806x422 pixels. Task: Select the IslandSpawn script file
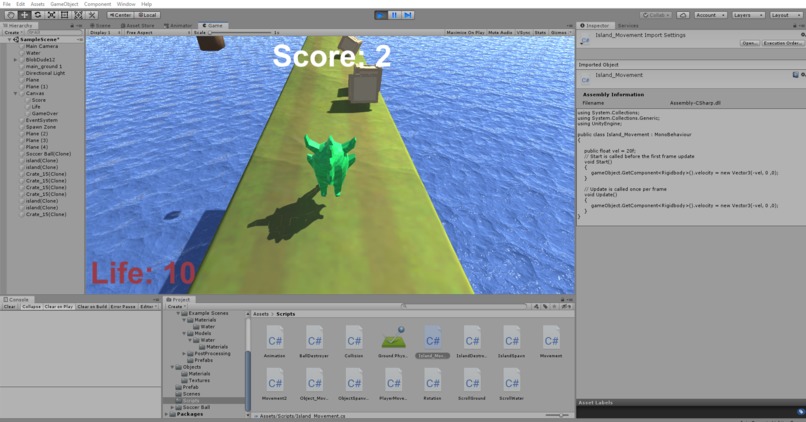(511, 342)
